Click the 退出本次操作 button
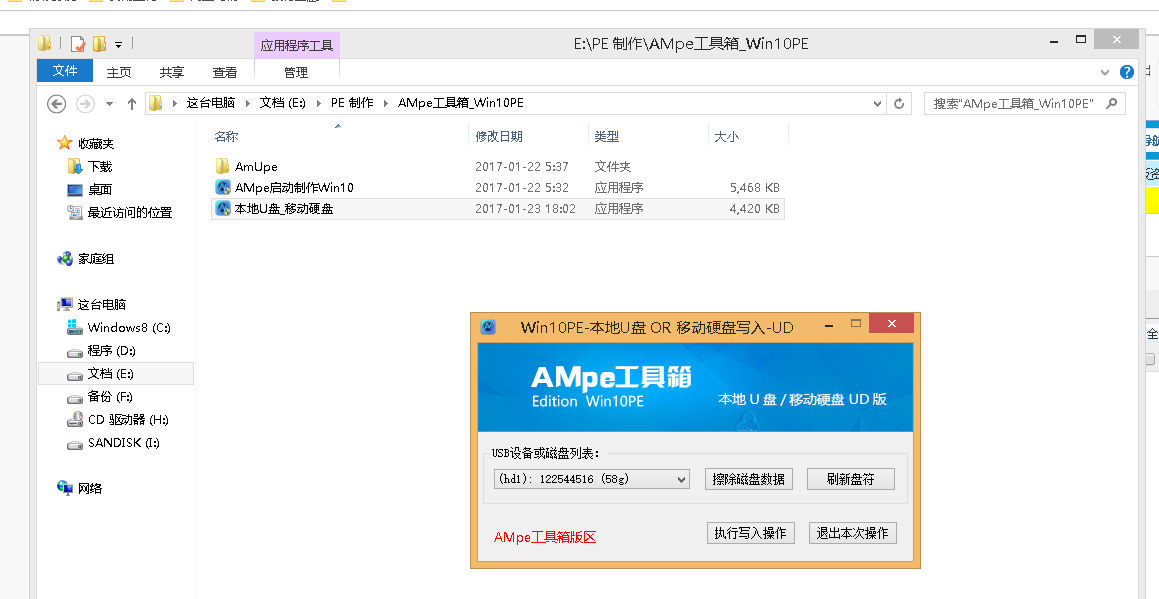 click(853, 533)
